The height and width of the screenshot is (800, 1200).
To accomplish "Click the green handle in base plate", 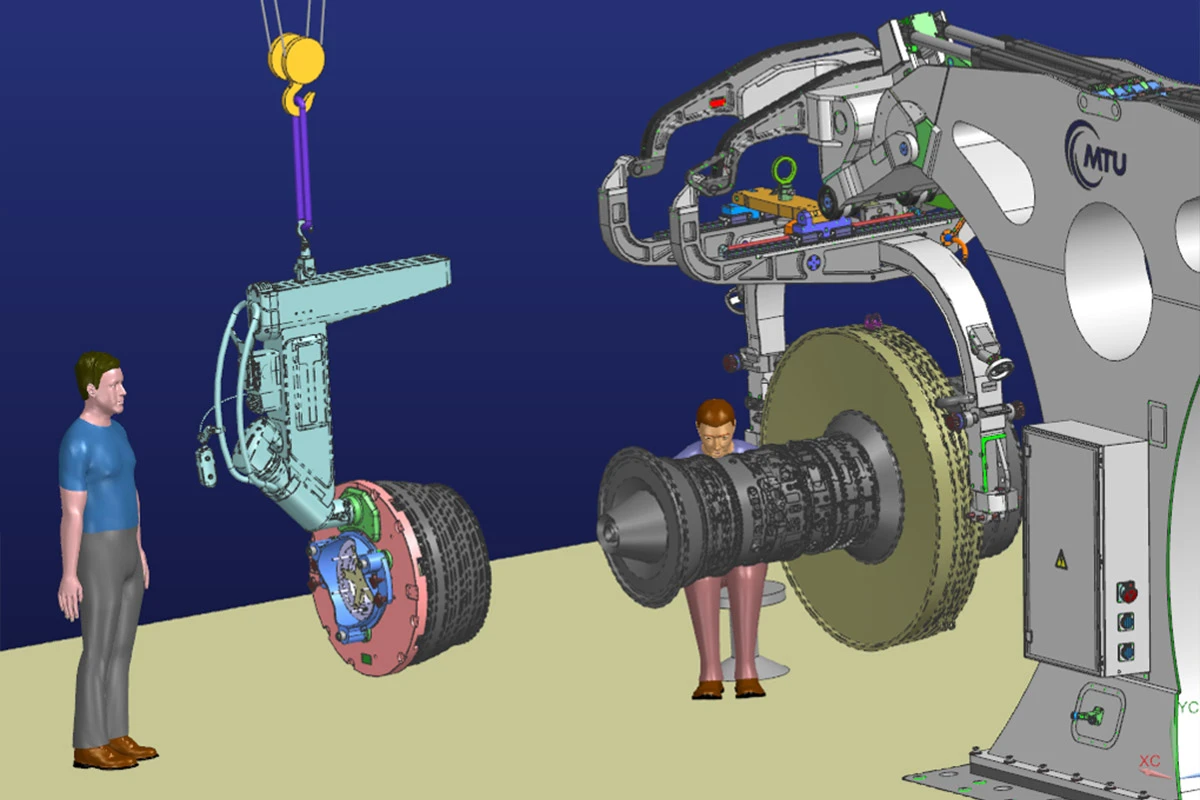I will coord(1088,716).
